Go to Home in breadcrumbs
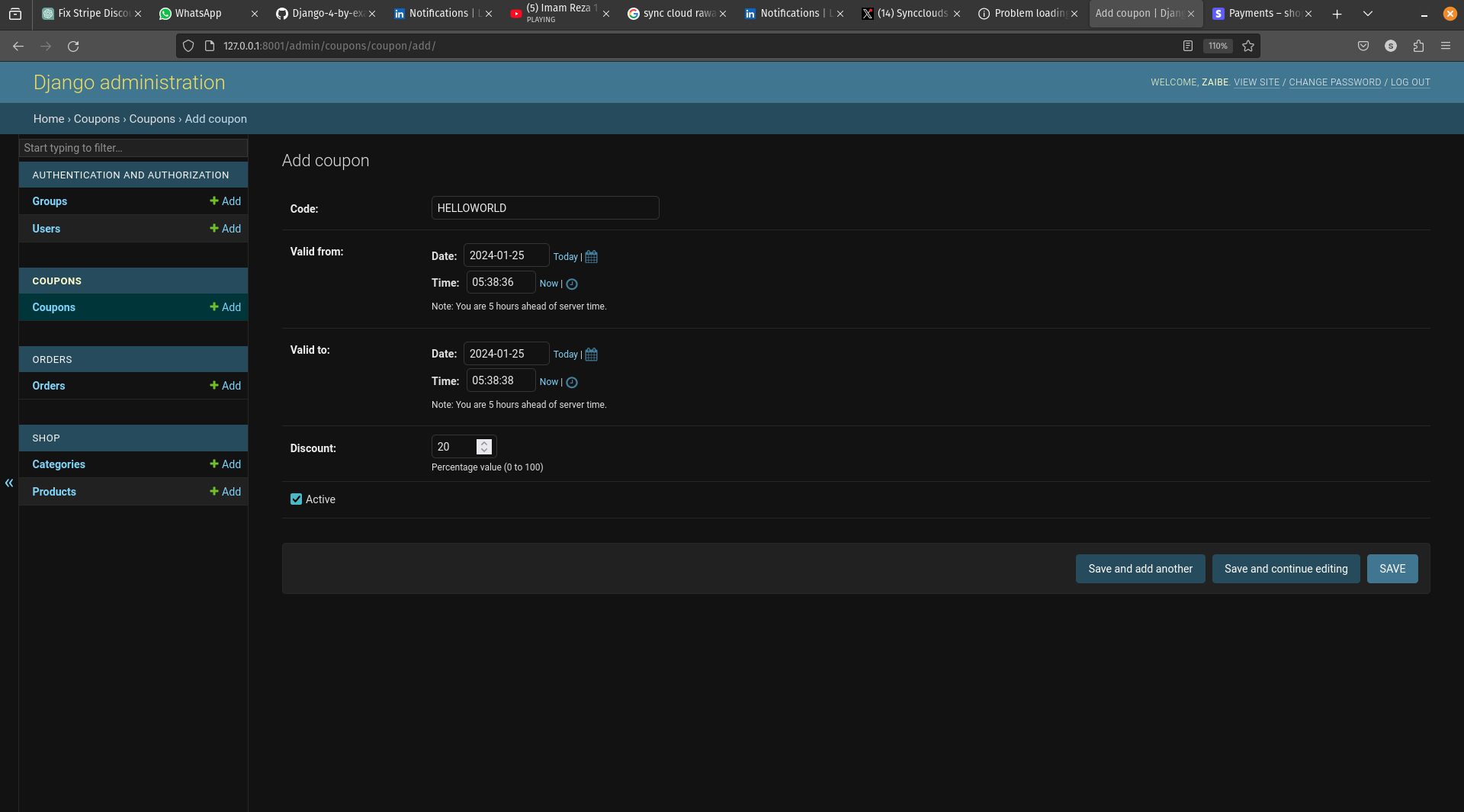This screenshot has height=812, width=1464. (x=49, y=119)
